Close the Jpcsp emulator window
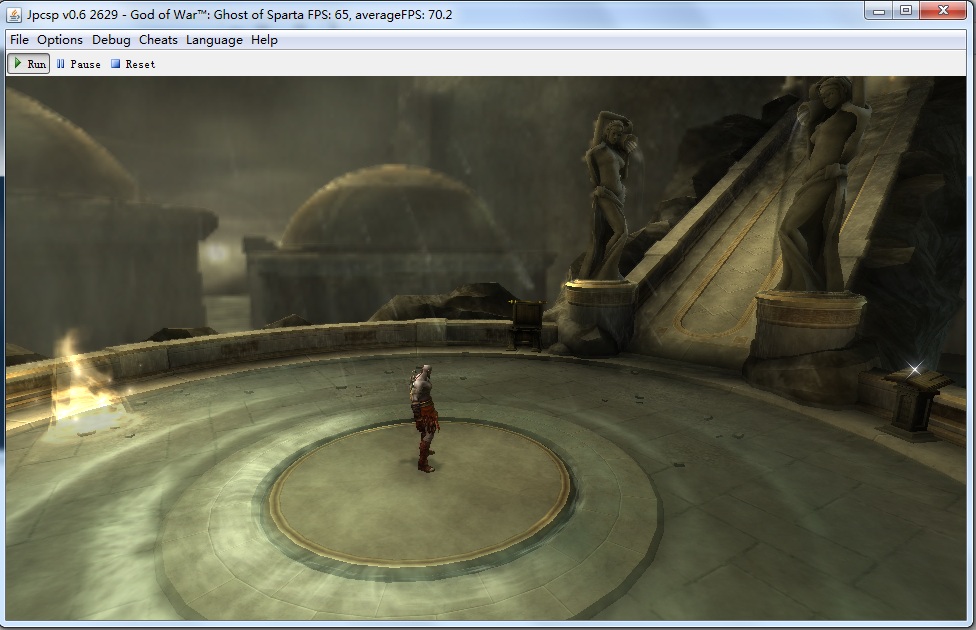The height and width of the screenshot is (630, 976). 943,11
